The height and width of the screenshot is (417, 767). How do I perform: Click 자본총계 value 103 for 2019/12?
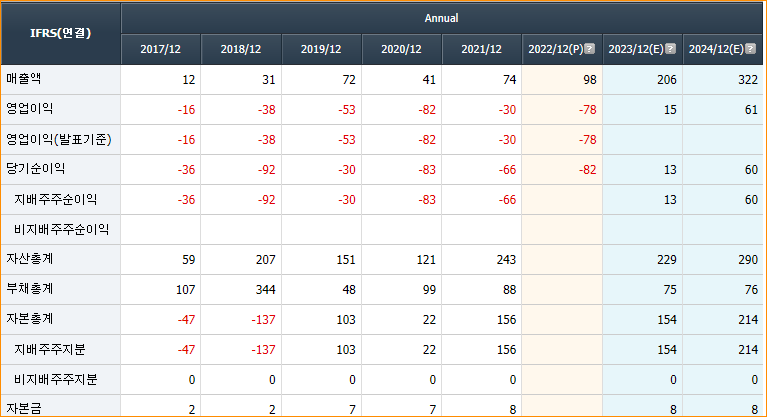pos(346,320)
